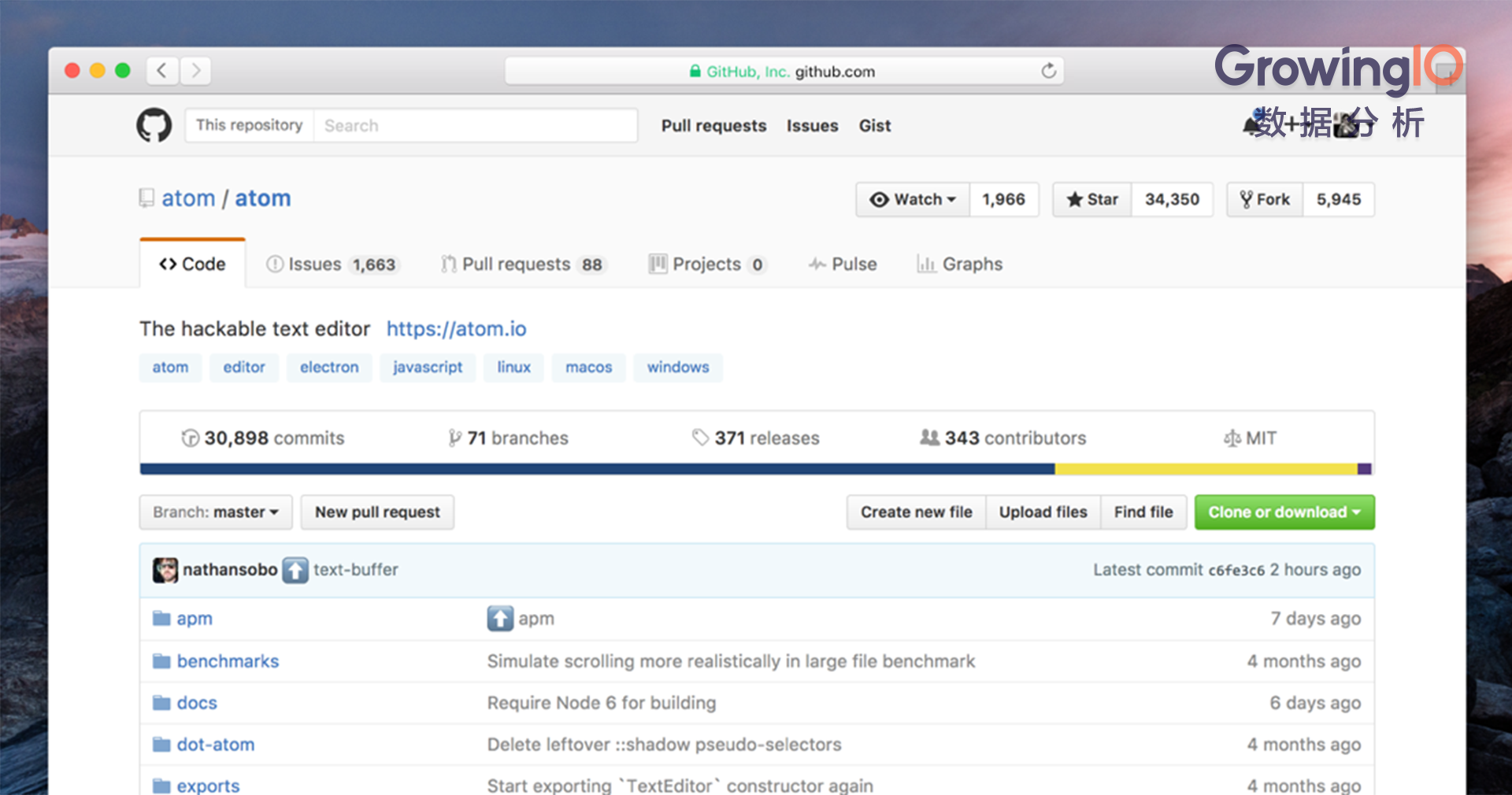Switch to the Issues tab

click(332, 264)
